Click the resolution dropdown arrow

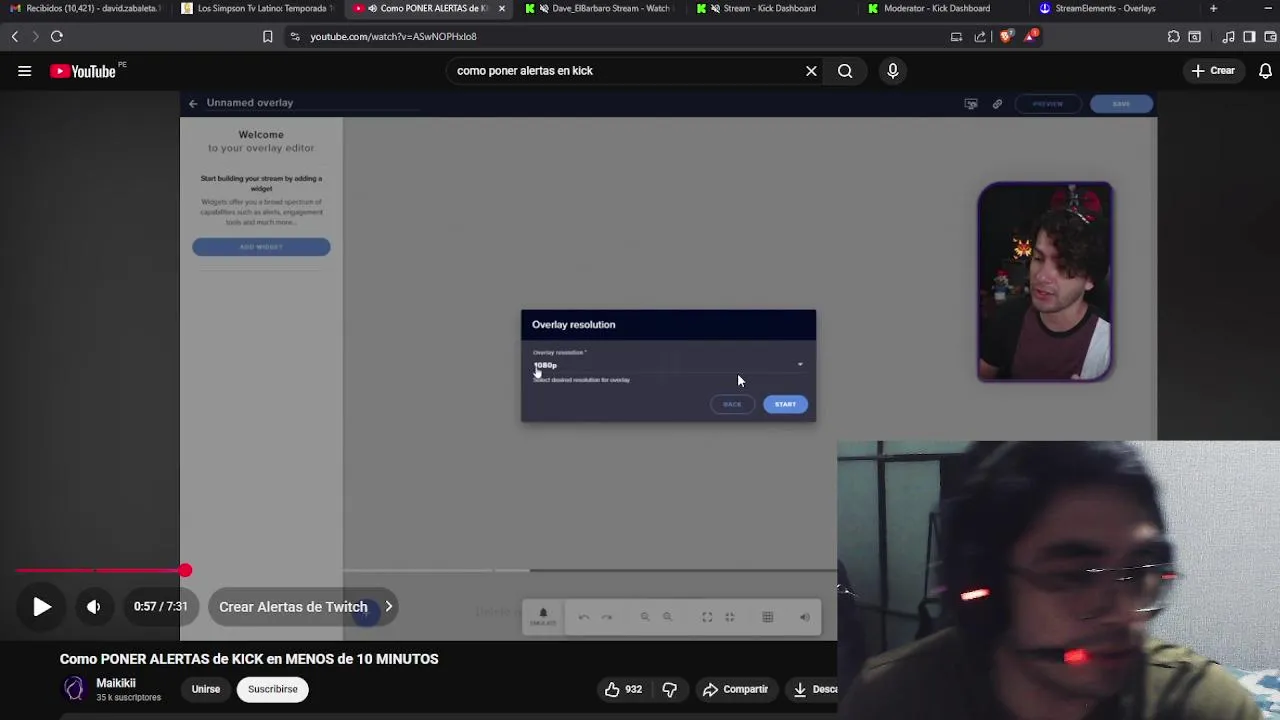tap(800, 365)
